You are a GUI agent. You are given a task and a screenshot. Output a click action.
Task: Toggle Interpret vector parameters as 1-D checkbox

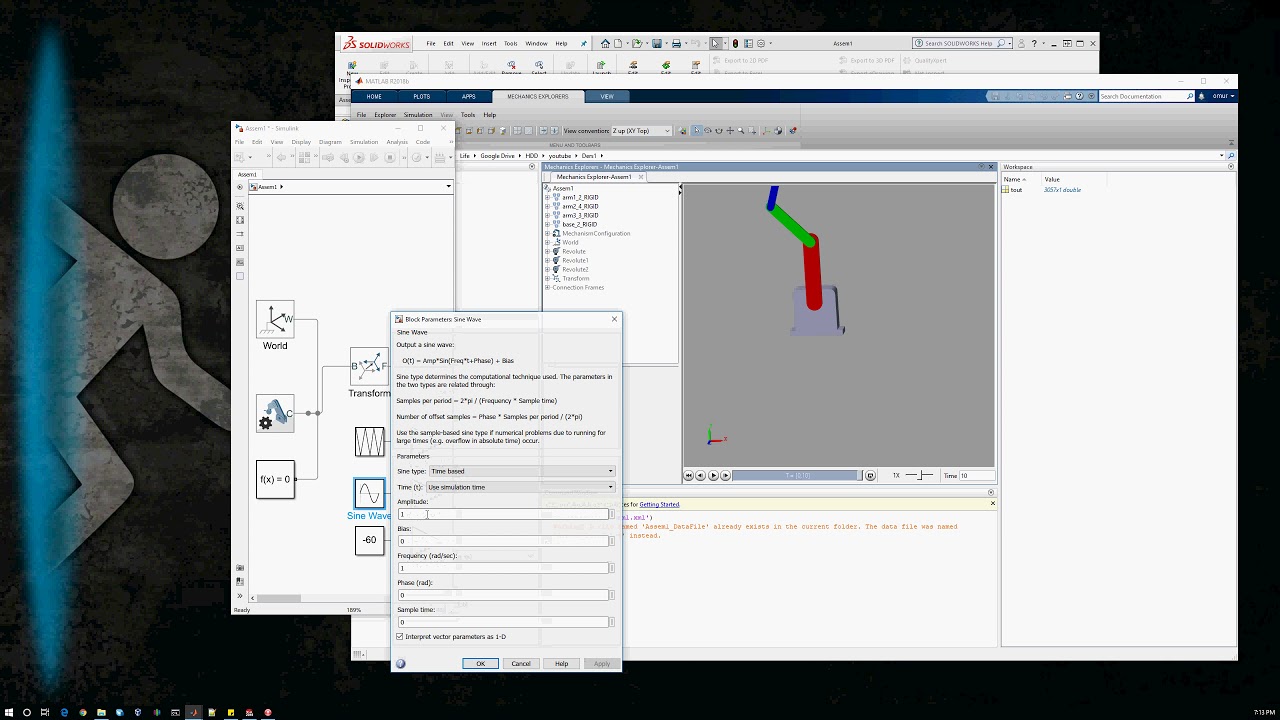pyautogui.click(x=400, y=637)
